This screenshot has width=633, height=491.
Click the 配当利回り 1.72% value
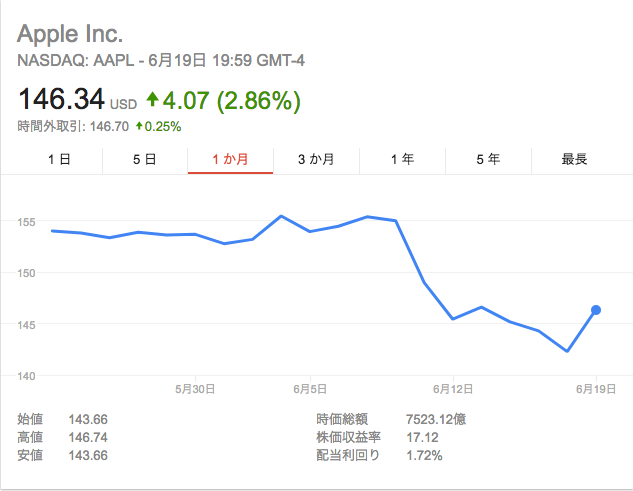[424, 456]
